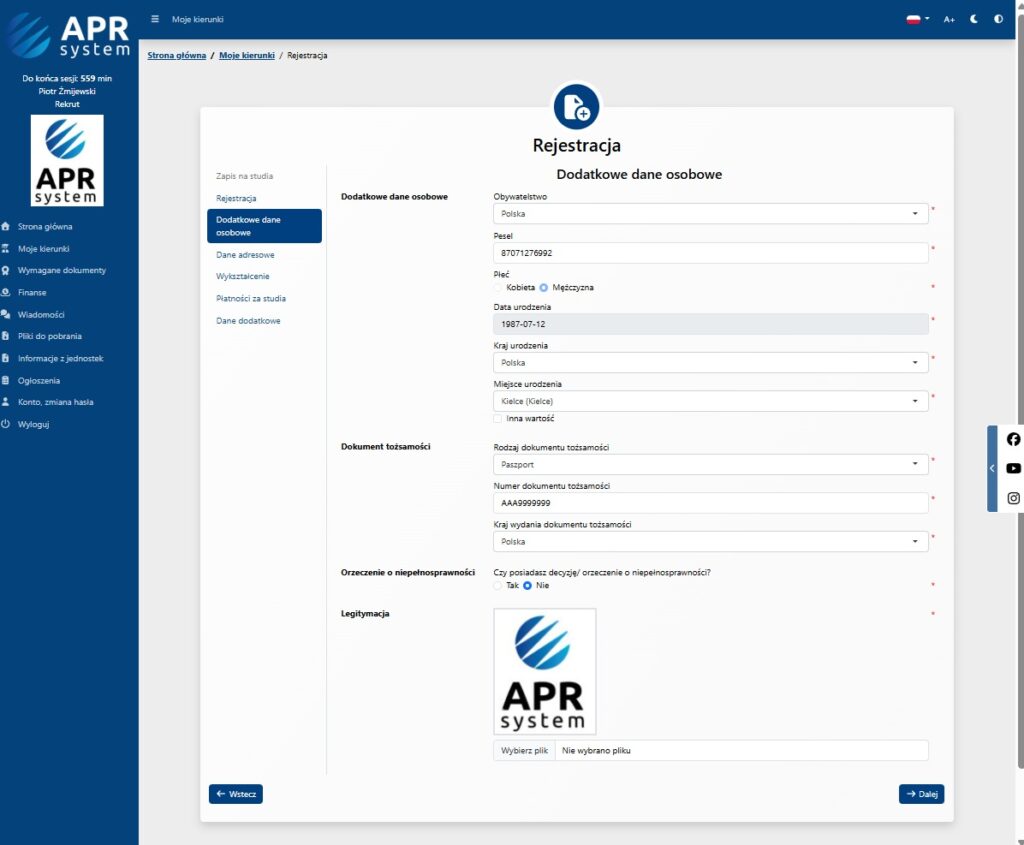Open the language flag selector

click(x=917, y=19)
